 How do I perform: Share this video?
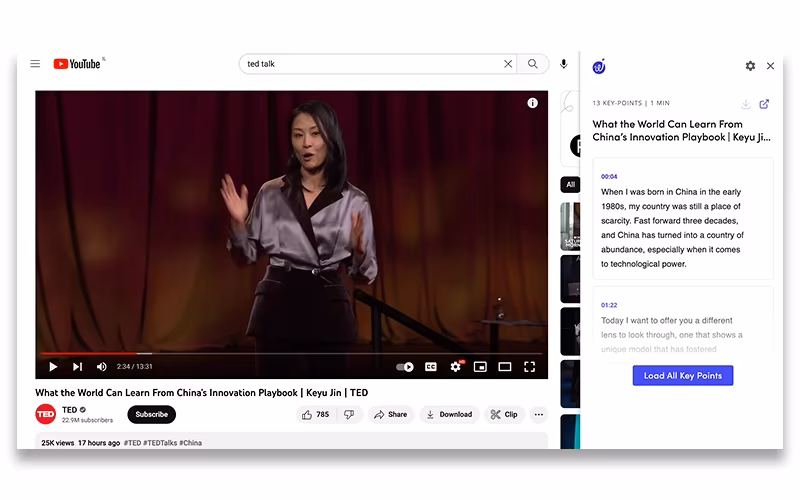point(391,414)
